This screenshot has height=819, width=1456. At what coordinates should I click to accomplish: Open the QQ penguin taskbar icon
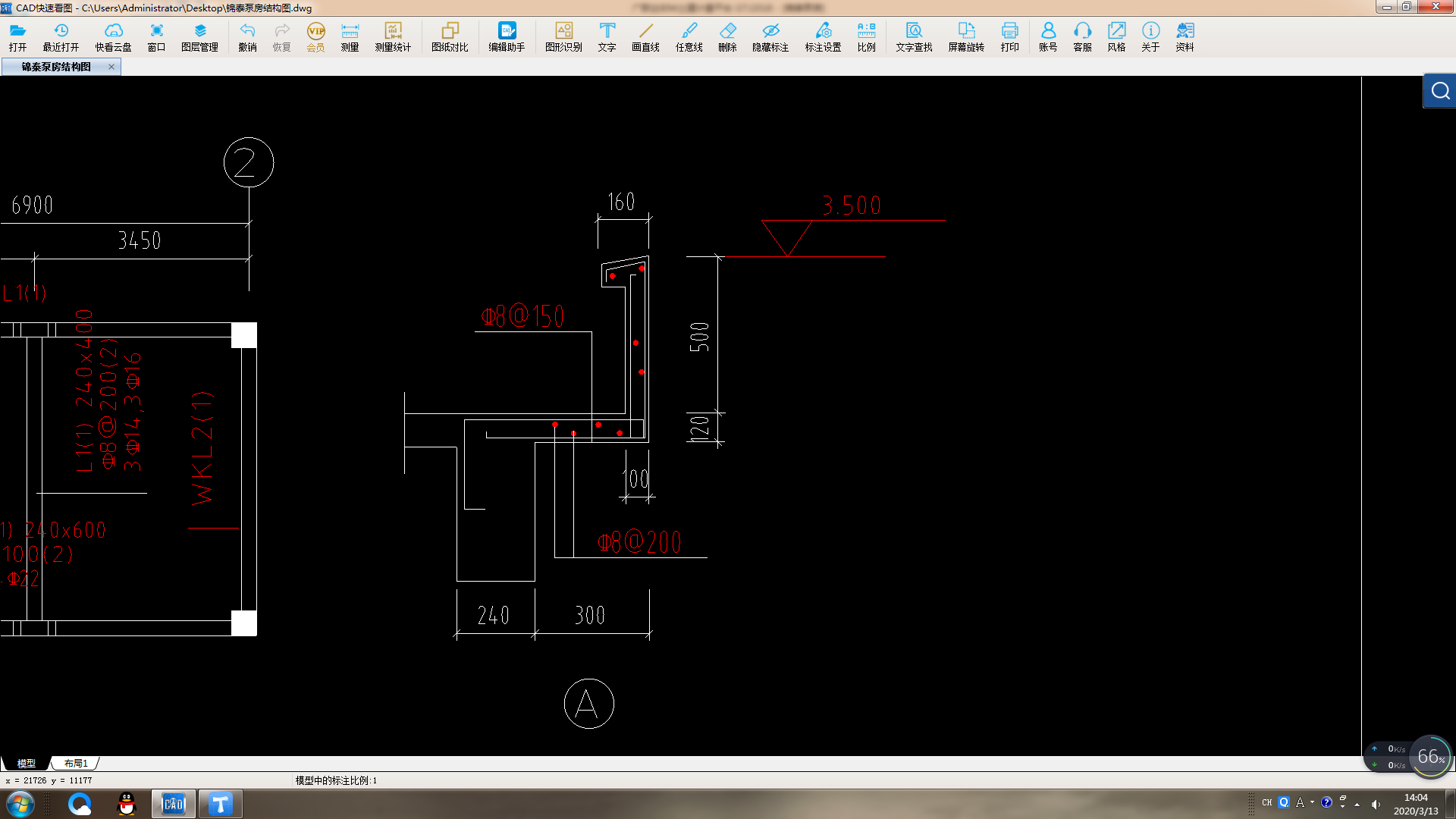point(127,804)
